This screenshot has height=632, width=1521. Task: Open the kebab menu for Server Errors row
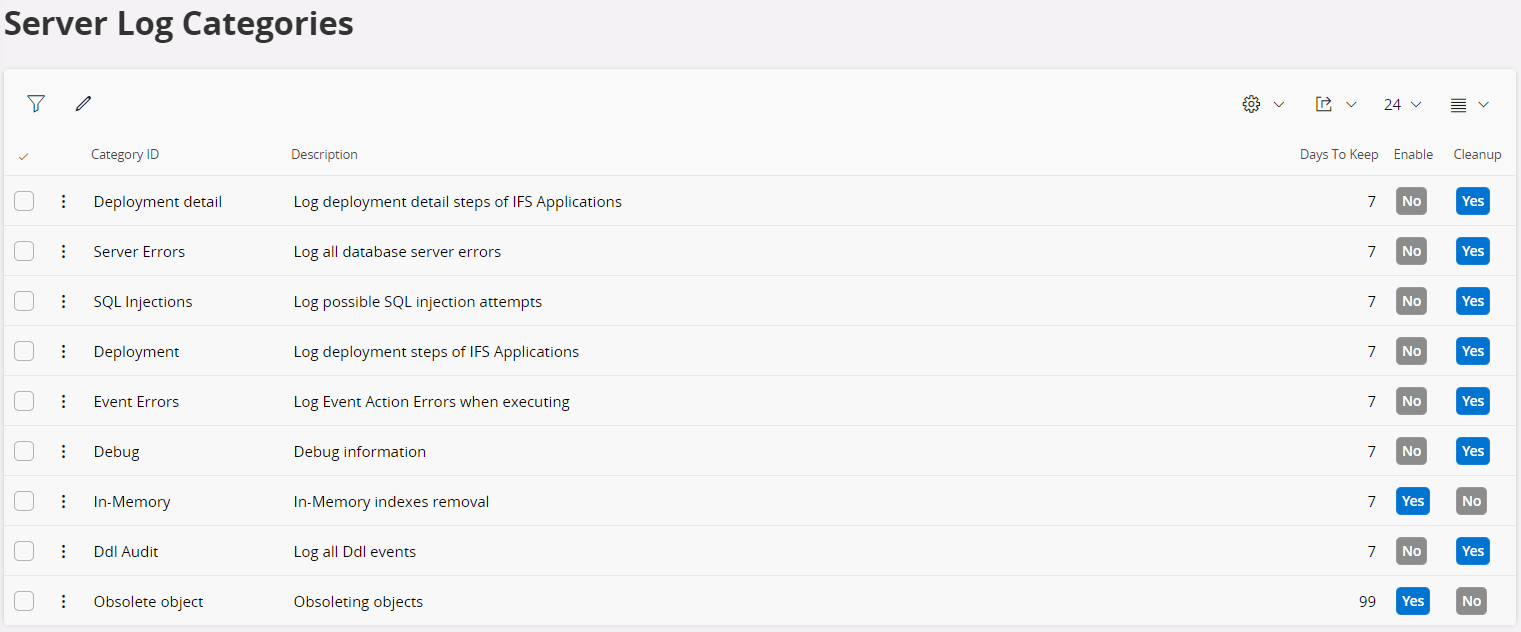[63, 251]
